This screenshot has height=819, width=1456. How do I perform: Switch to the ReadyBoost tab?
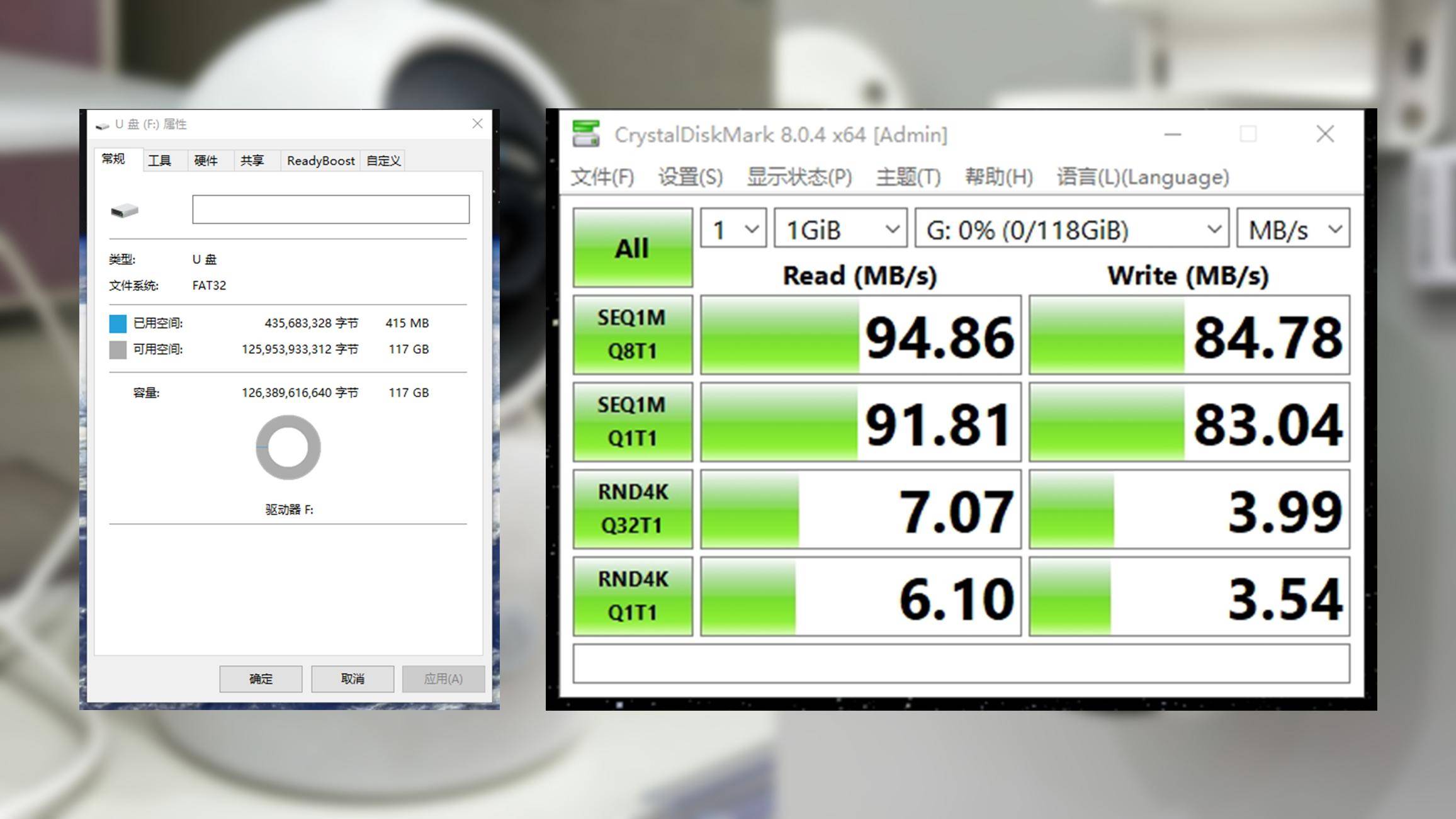(320, 161)
